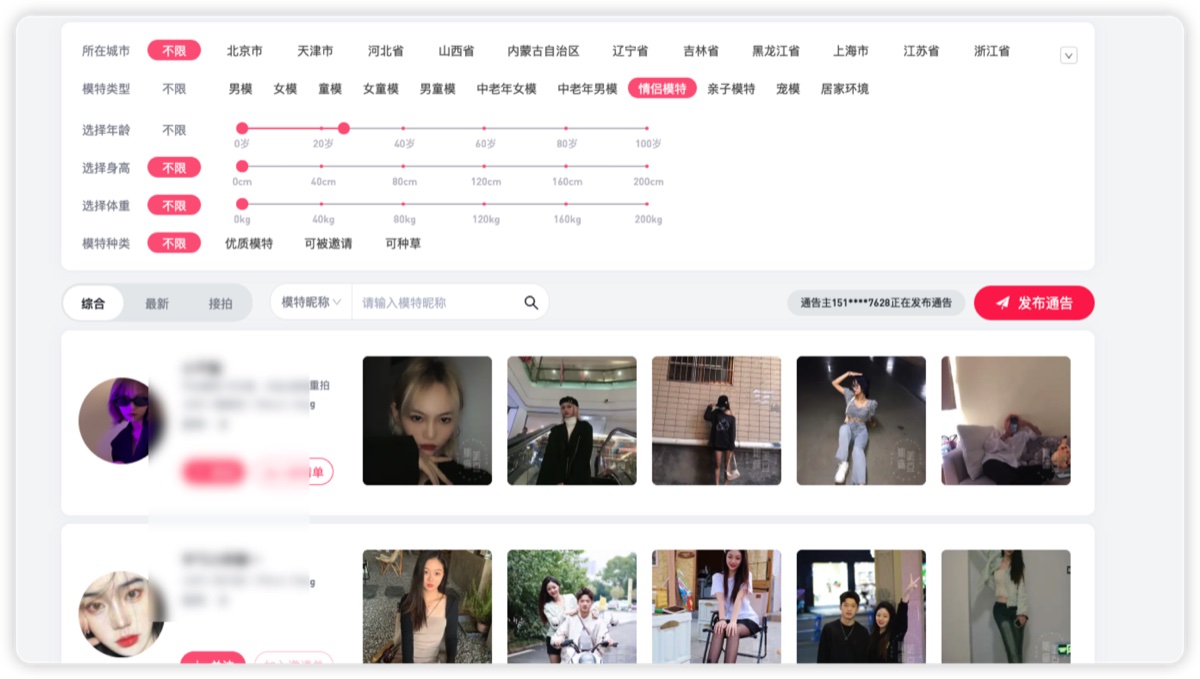1200x679 pixels.
Task: Filter by 可被邀请 category
Action: coord(328,243)
